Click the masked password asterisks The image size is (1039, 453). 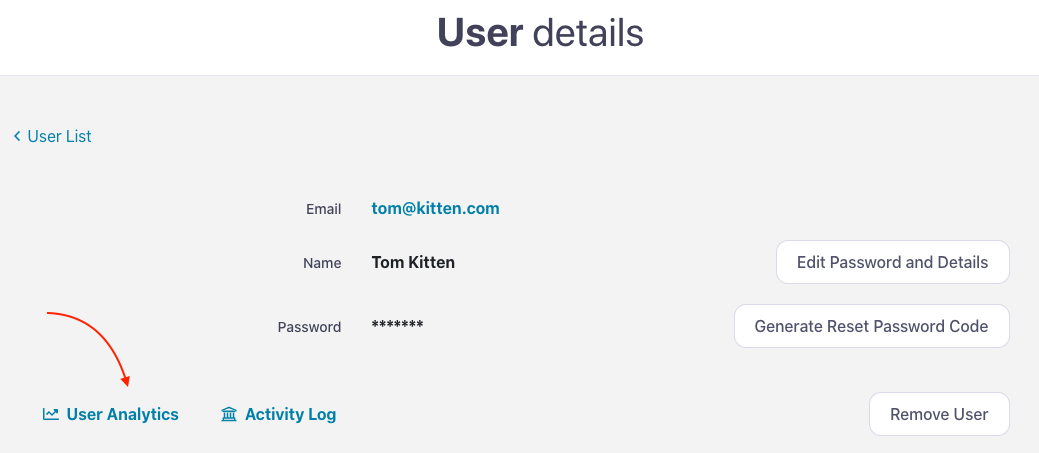point(397,326)
